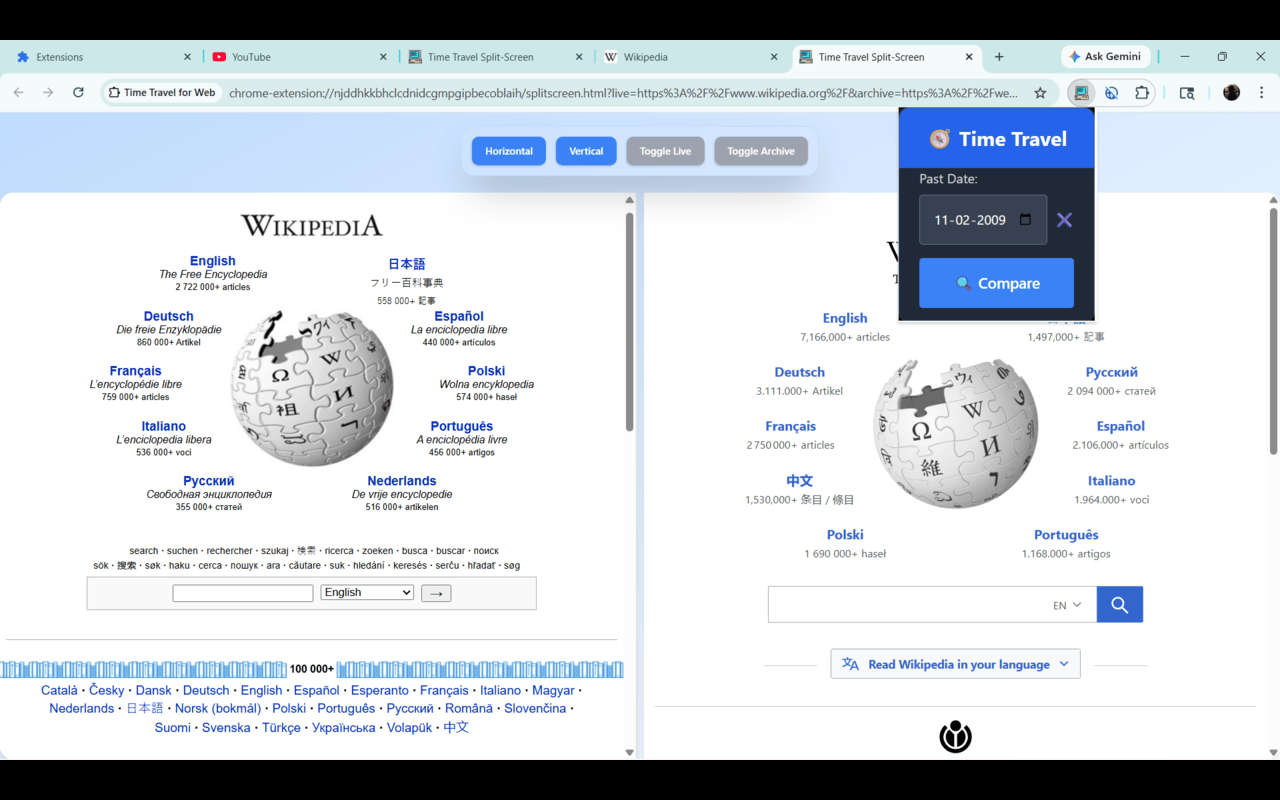
Task: Toggle the Archive pane visibility
Action: [761, 151]
